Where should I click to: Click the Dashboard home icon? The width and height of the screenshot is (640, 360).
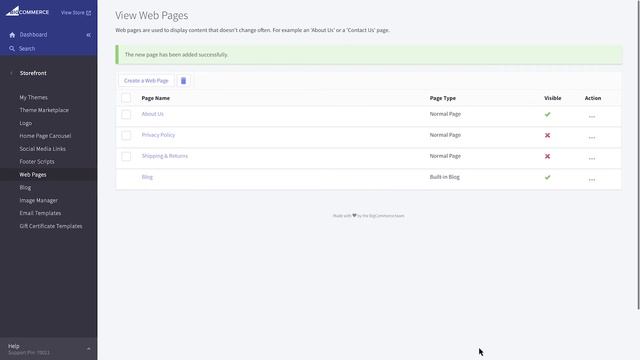[12, 35]
